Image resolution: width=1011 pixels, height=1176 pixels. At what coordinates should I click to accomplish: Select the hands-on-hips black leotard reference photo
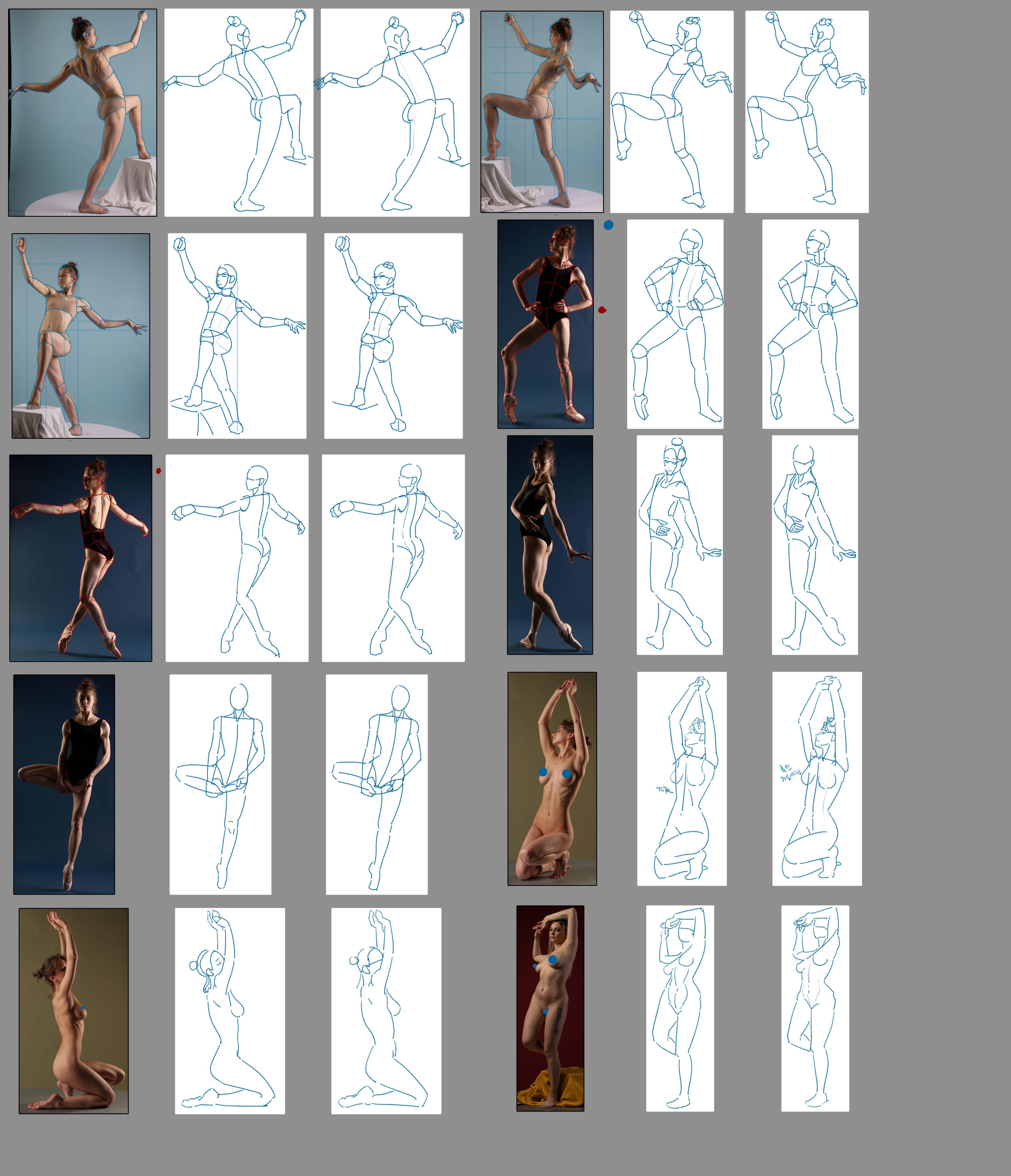coord(545,324)
